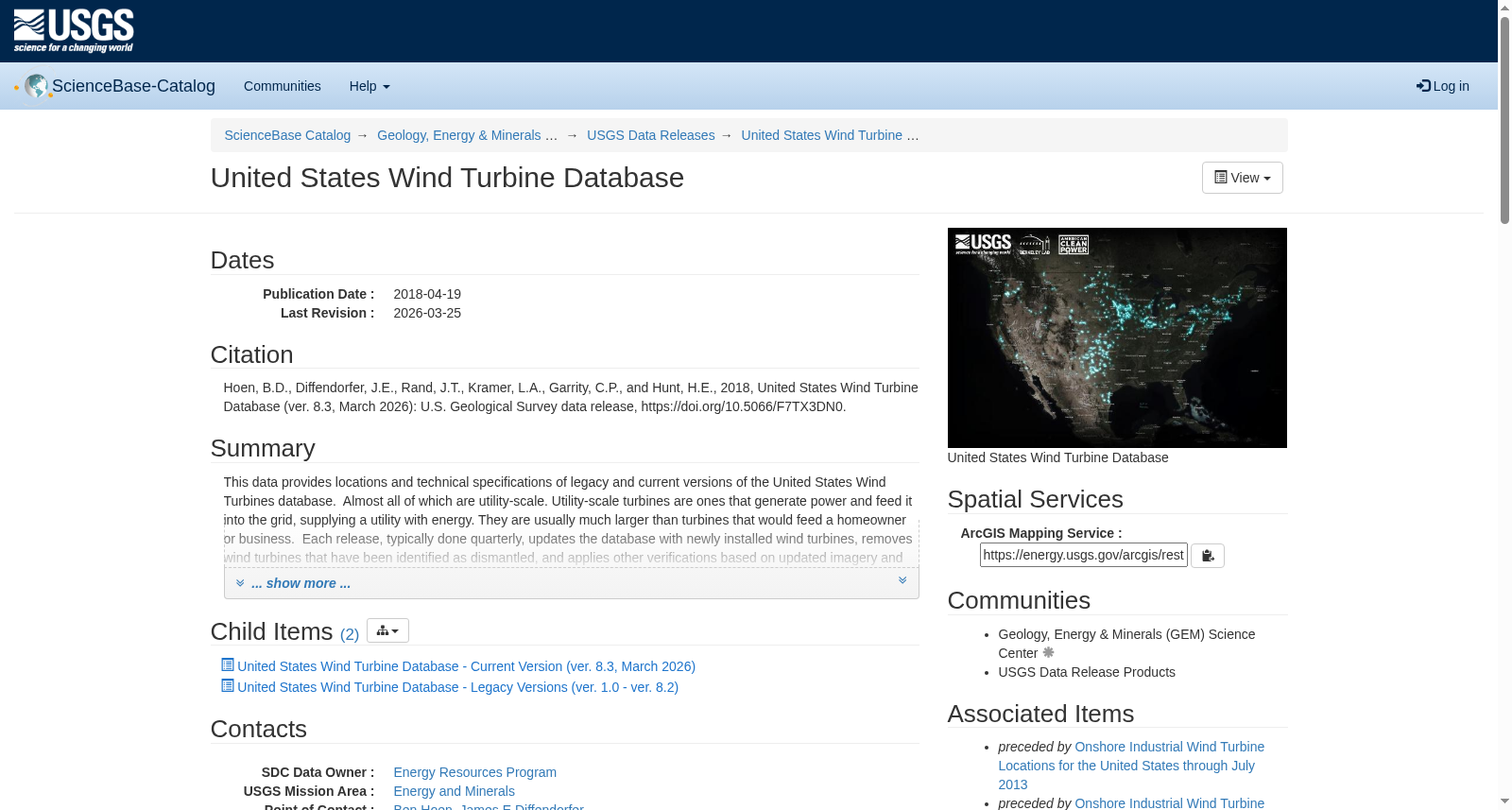
Task: Go to ScienceBase Catalog breadcrumb
Action: 287,135
